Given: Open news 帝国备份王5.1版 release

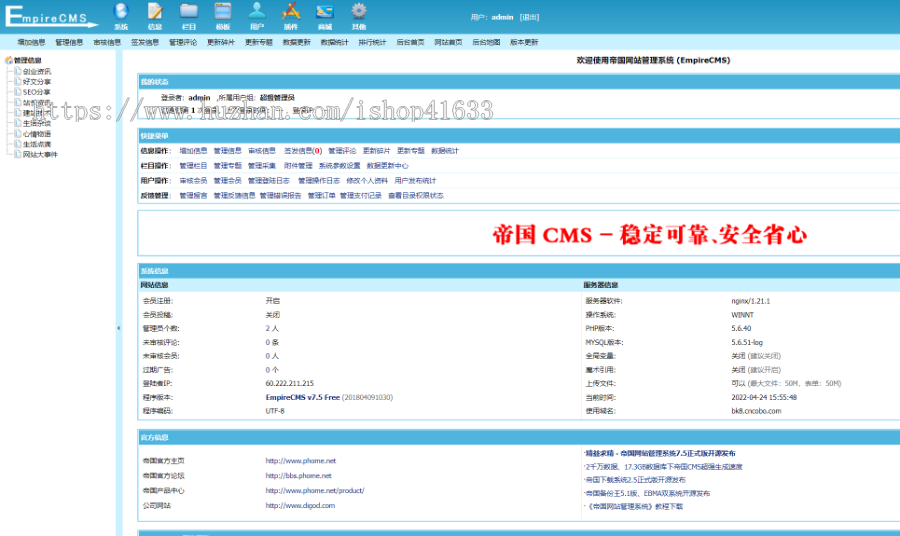Looking at the screenshot, I should 647,493.
